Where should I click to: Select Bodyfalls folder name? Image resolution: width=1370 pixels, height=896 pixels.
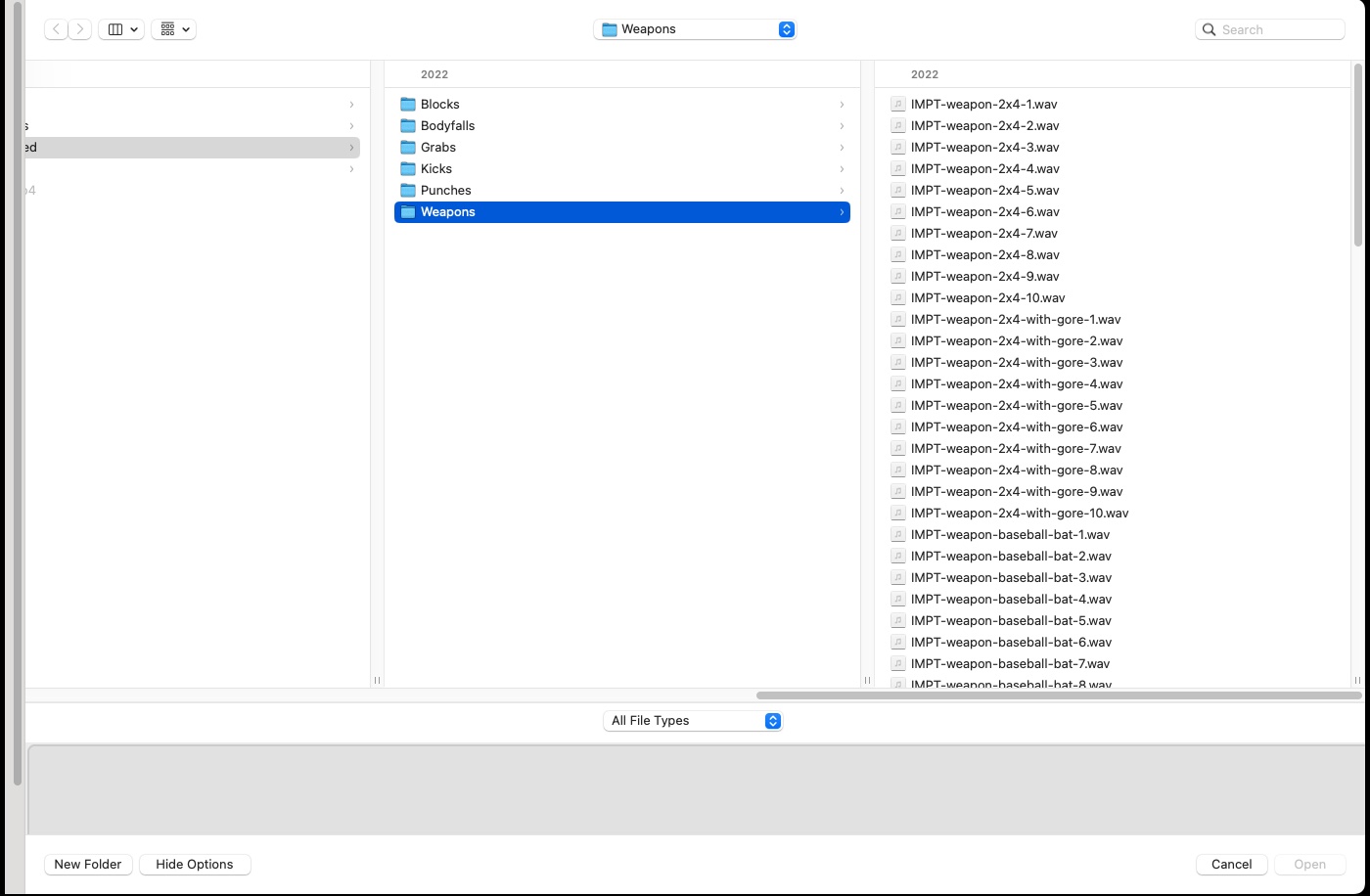[447, 126]
